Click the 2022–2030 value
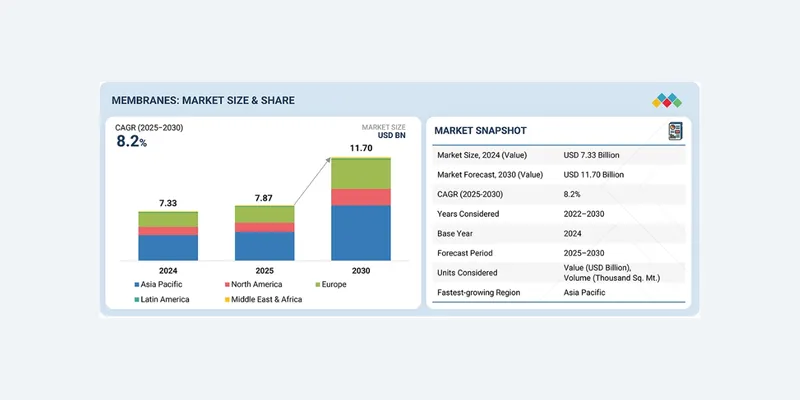The width and height of the screenshot is (800, 400). pos(584,214)
